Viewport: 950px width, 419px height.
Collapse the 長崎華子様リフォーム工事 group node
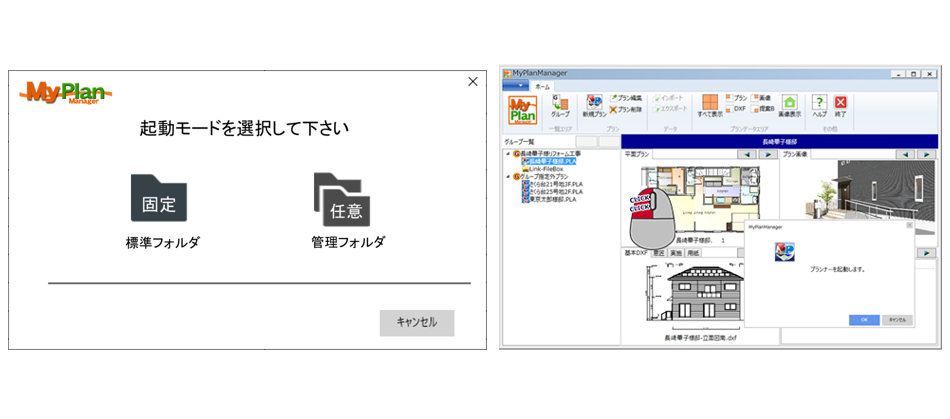coord(507,154)
